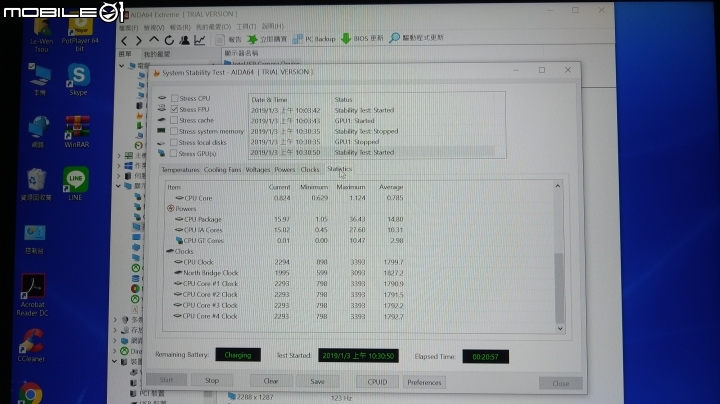Screen dimensions: 720x404
Task: Click the driver update magnifier icon
Action: [x=394, y=38]
